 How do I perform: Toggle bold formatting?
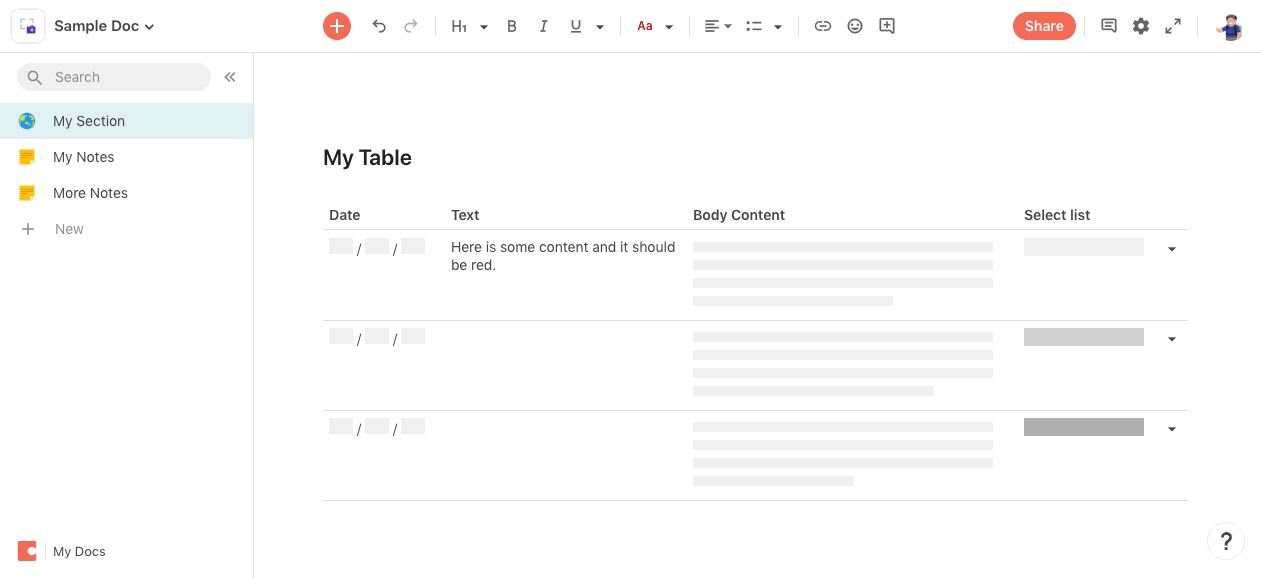[512, 26]
